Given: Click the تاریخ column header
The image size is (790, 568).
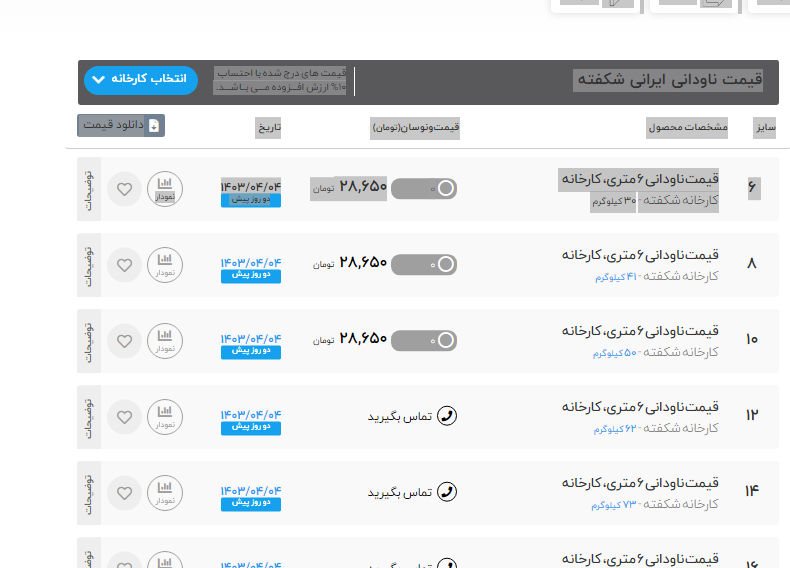Looking at the screenshot, I should 268,128.
